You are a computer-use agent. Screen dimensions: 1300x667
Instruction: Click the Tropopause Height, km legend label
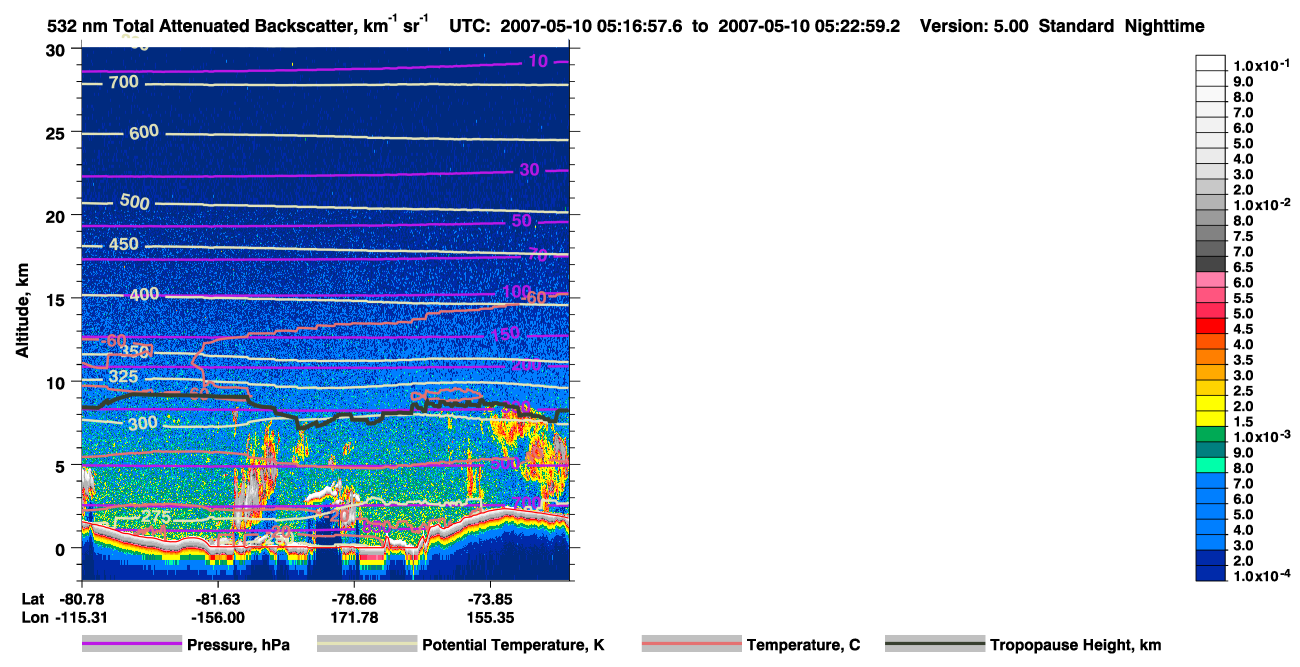(1075, 645)
